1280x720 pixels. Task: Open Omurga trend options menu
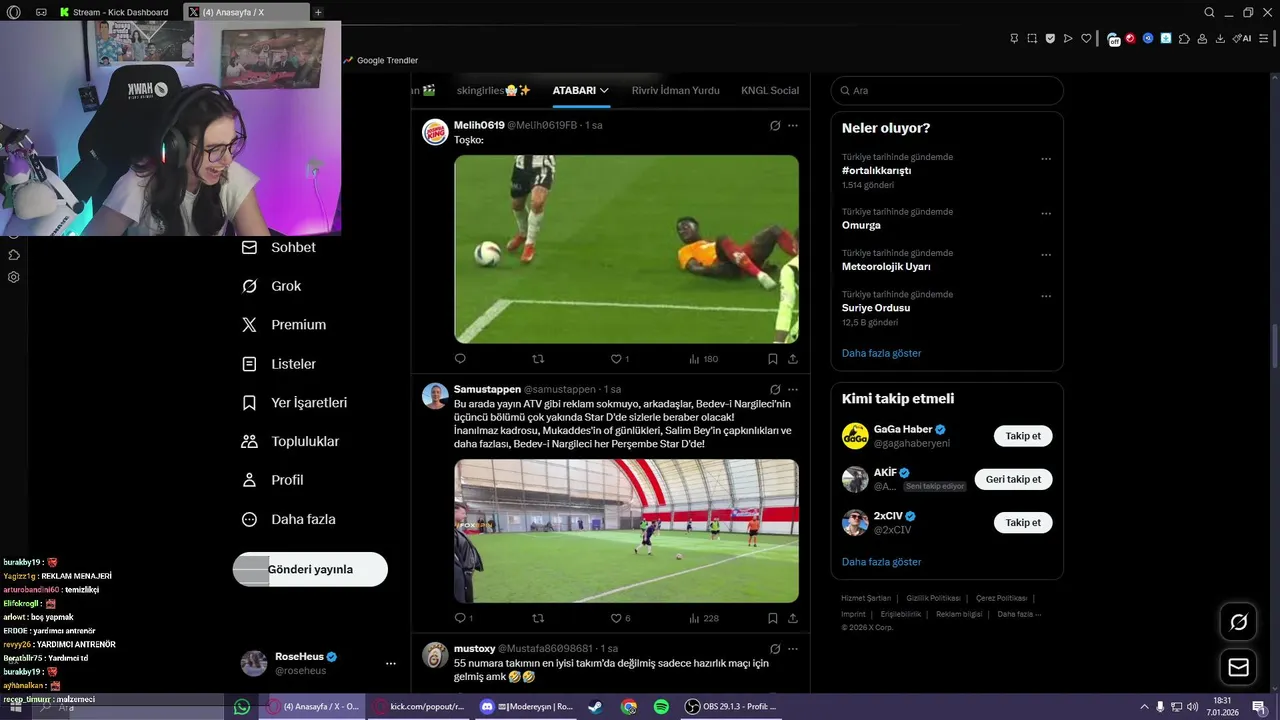point(1046,214)
